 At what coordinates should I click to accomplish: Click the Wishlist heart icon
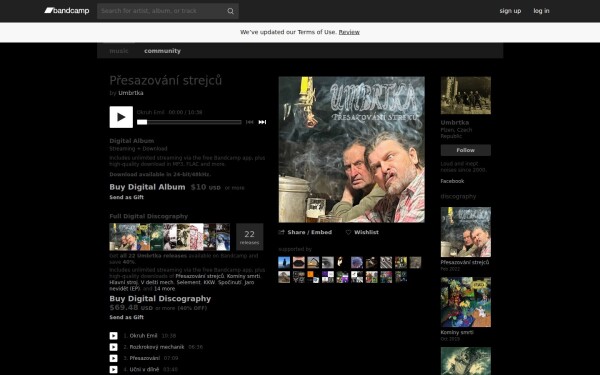tap(348, 232)
